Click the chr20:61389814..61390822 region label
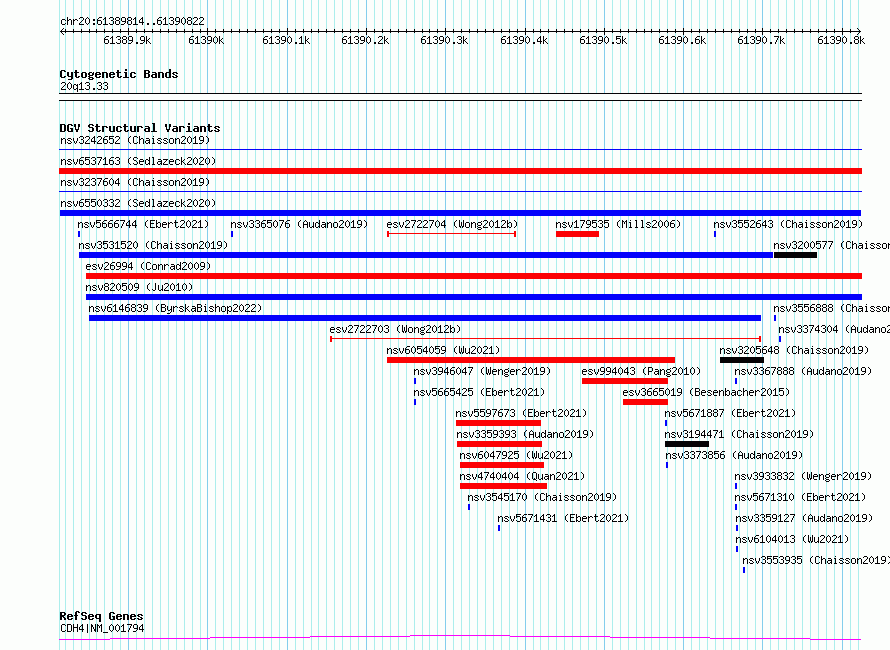Viewport: 890px width, 650px height. (132, 22)
